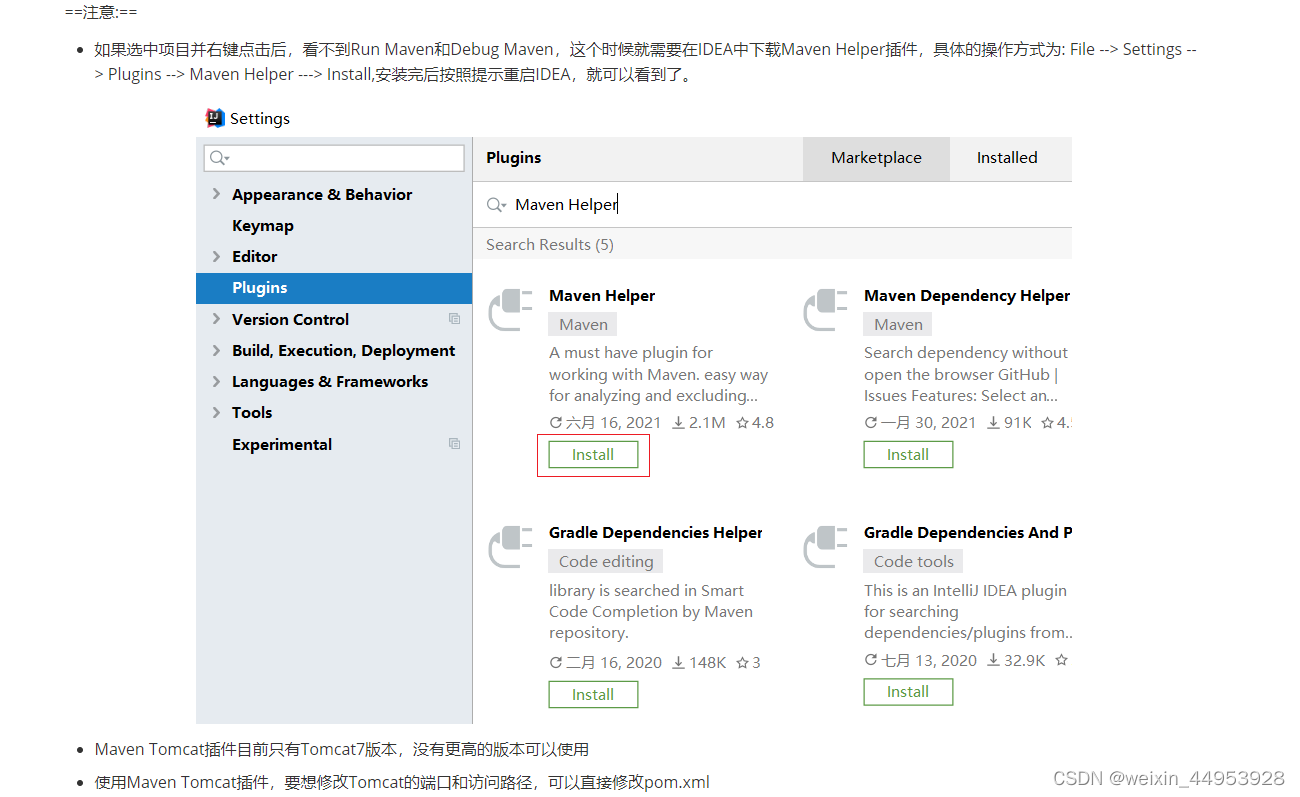Expand Build, Execution, Deployment node
The width and height of the screenshot is (1300, 797).
pos(216,350)
